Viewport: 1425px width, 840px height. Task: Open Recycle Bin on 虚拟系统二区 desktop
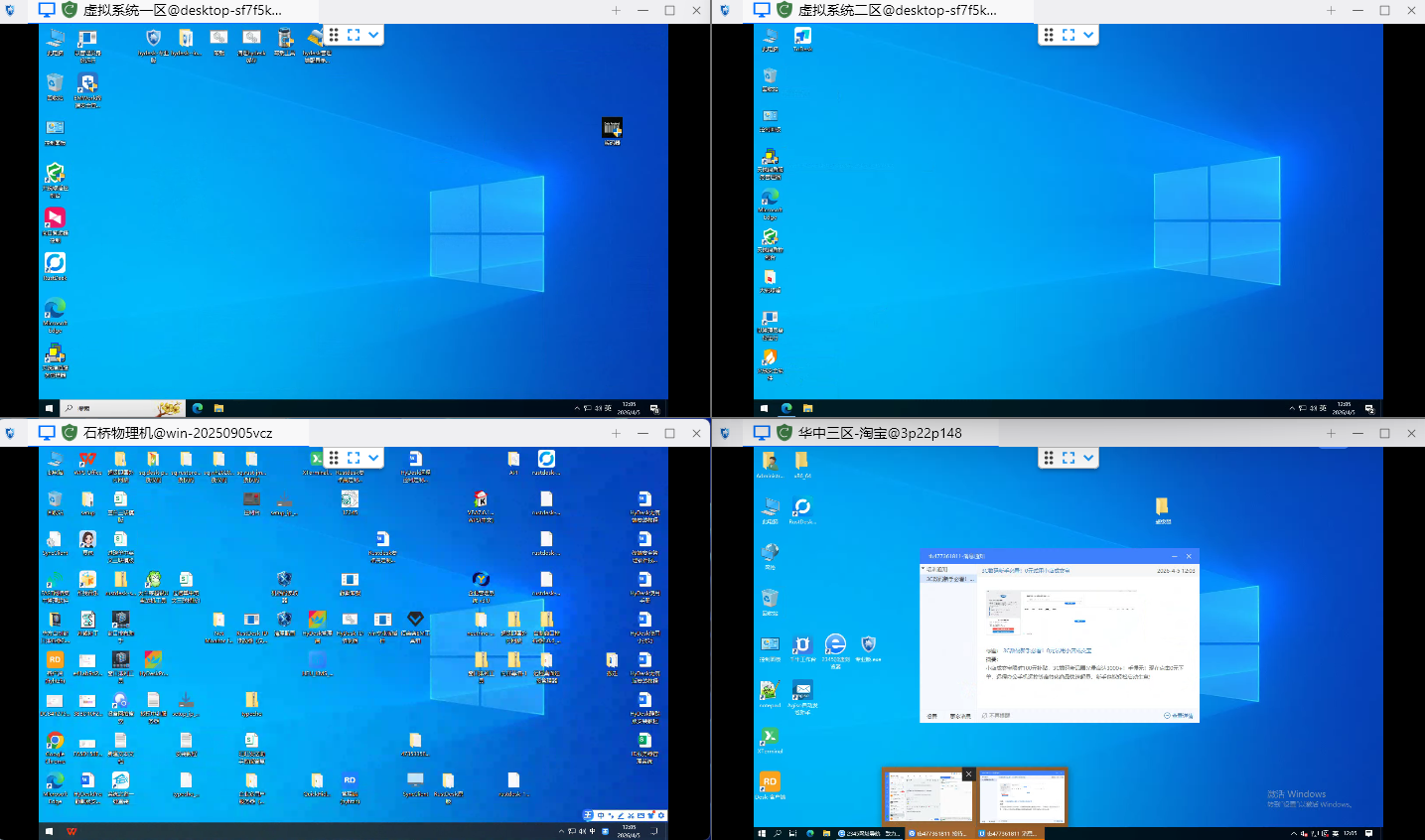770,76
